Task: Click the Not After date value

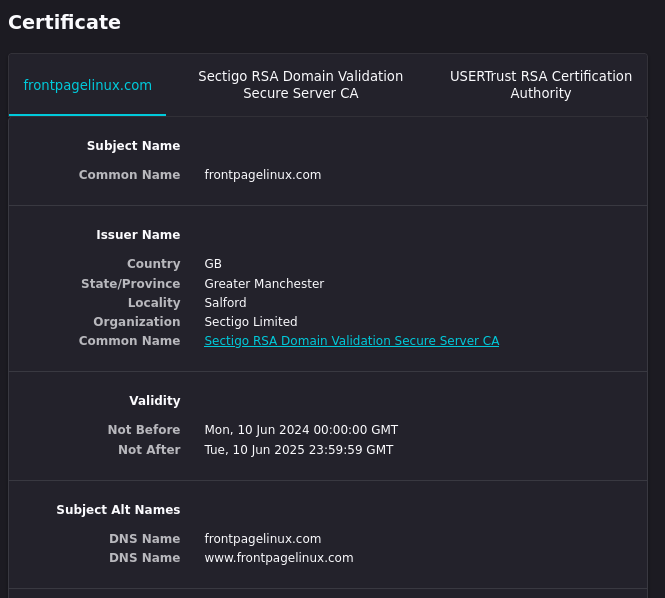Action: point(299,450)
